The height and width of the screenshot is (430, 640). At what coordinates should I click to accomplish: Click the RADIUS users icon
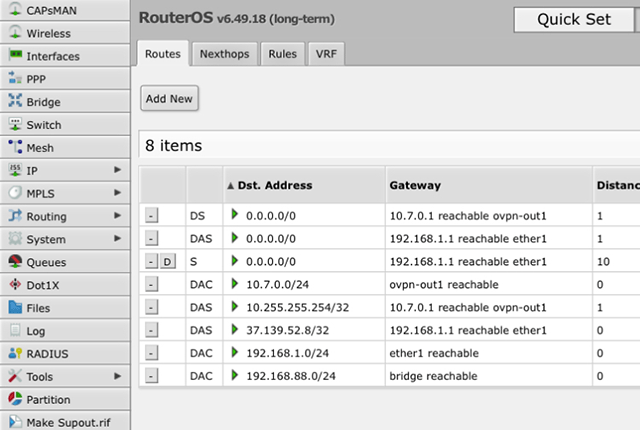(x=15, y=353)
